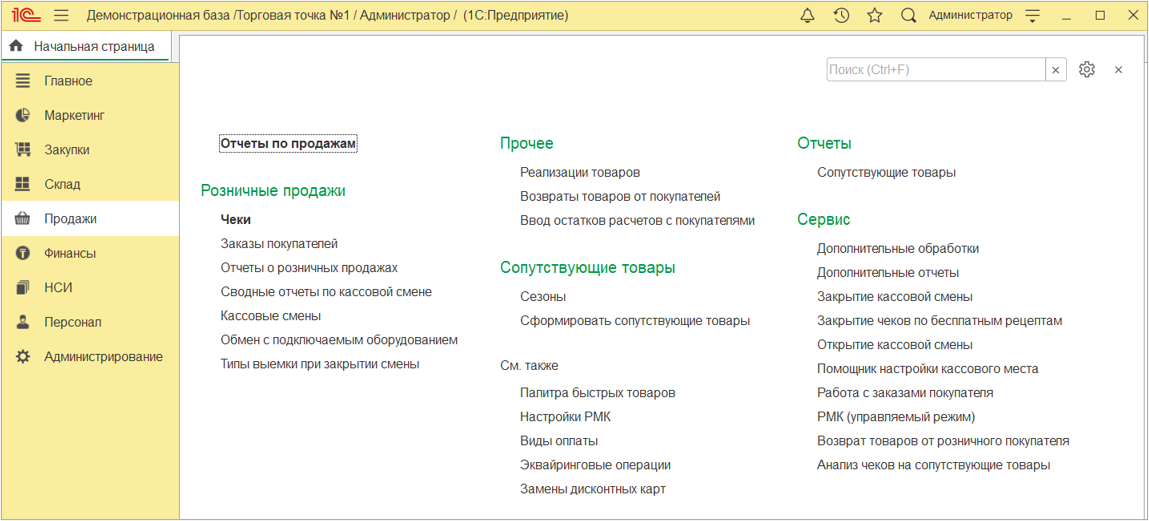Open Помощник настройки кассового места
The height and width of the screenshot is (521, 1149).
tap(928, 369)
